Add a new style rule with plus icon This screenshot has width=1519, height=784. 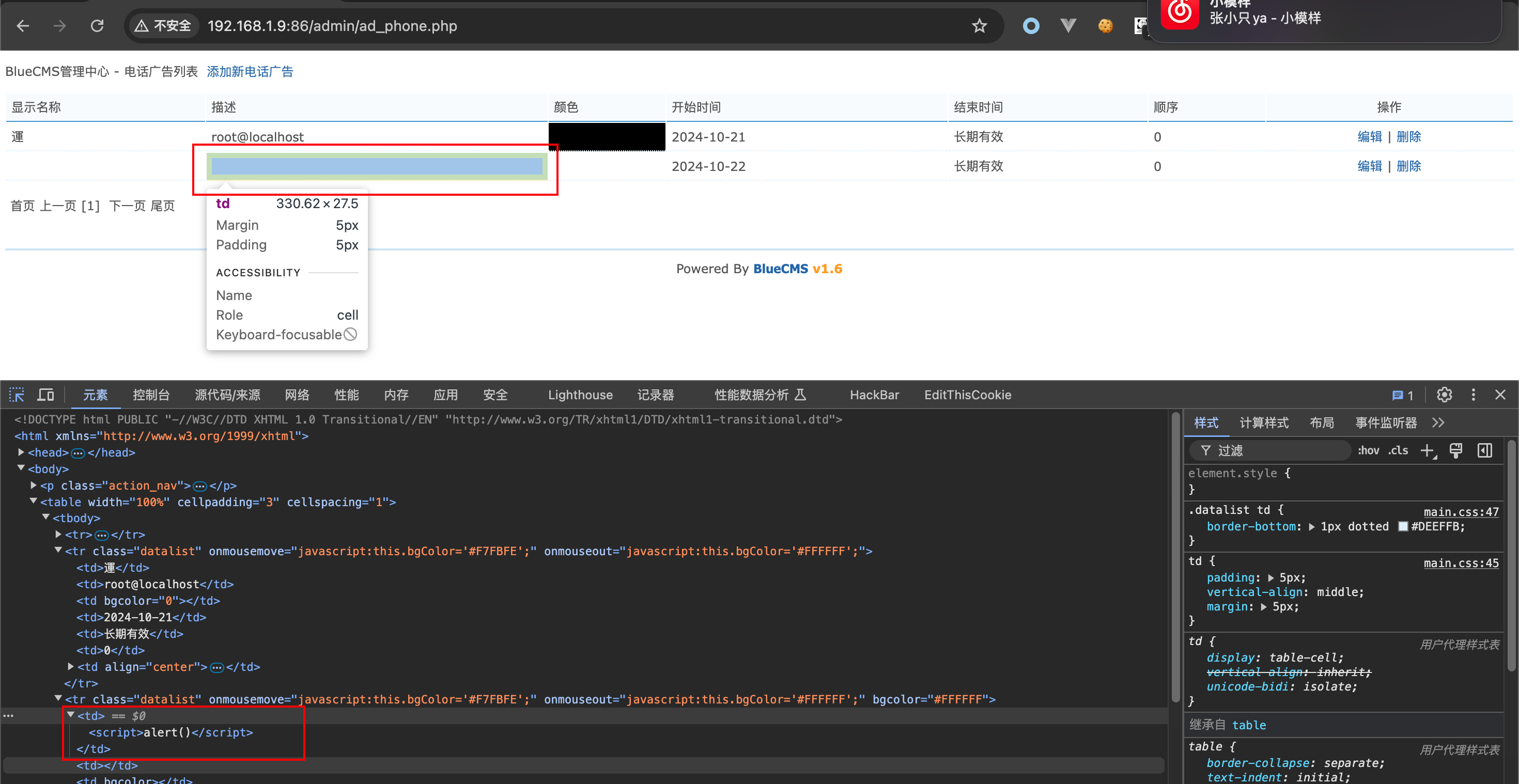point(1428,451)
